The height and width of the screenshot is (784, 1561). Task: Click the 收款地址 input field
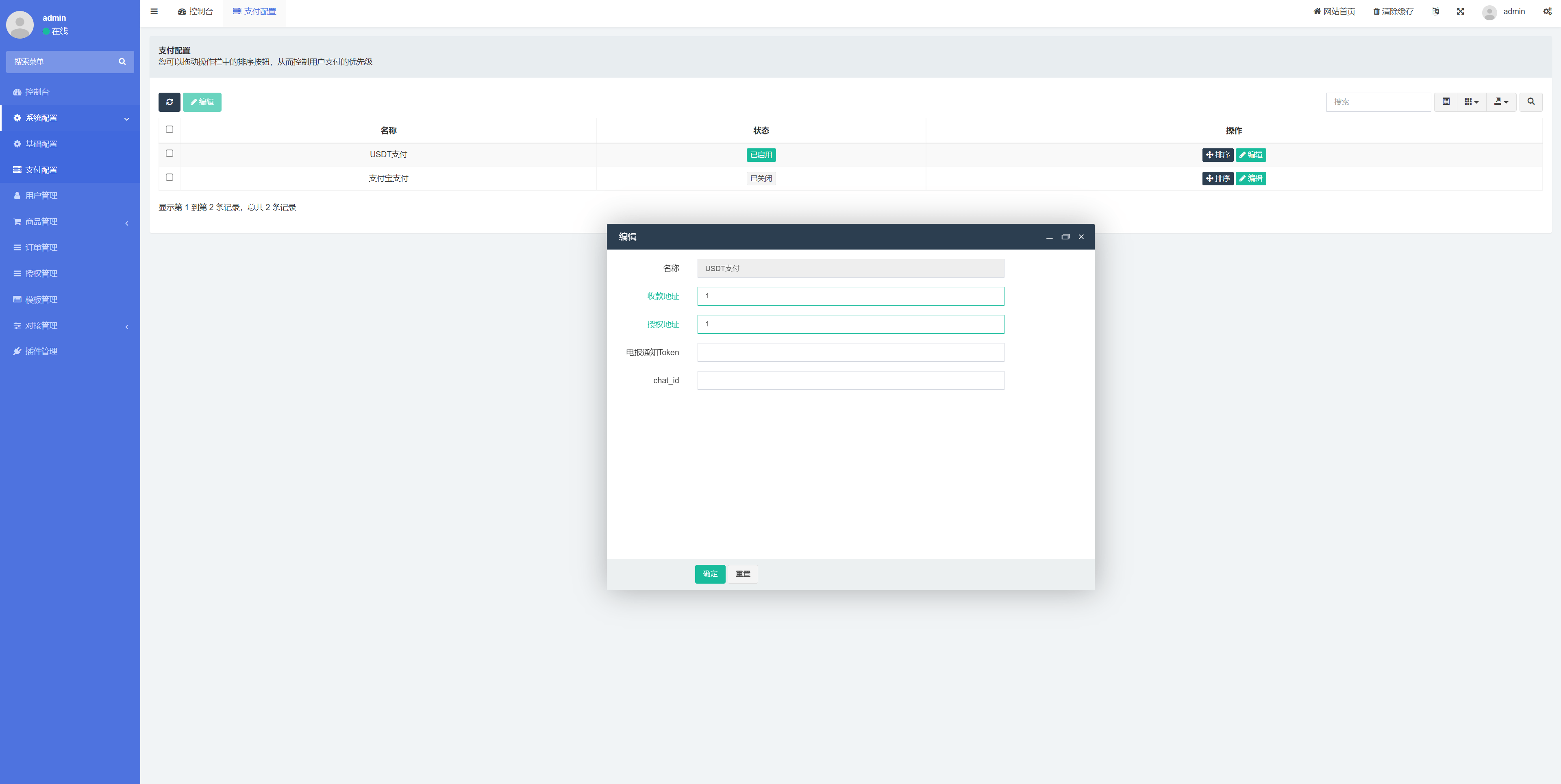click(850, 295)
